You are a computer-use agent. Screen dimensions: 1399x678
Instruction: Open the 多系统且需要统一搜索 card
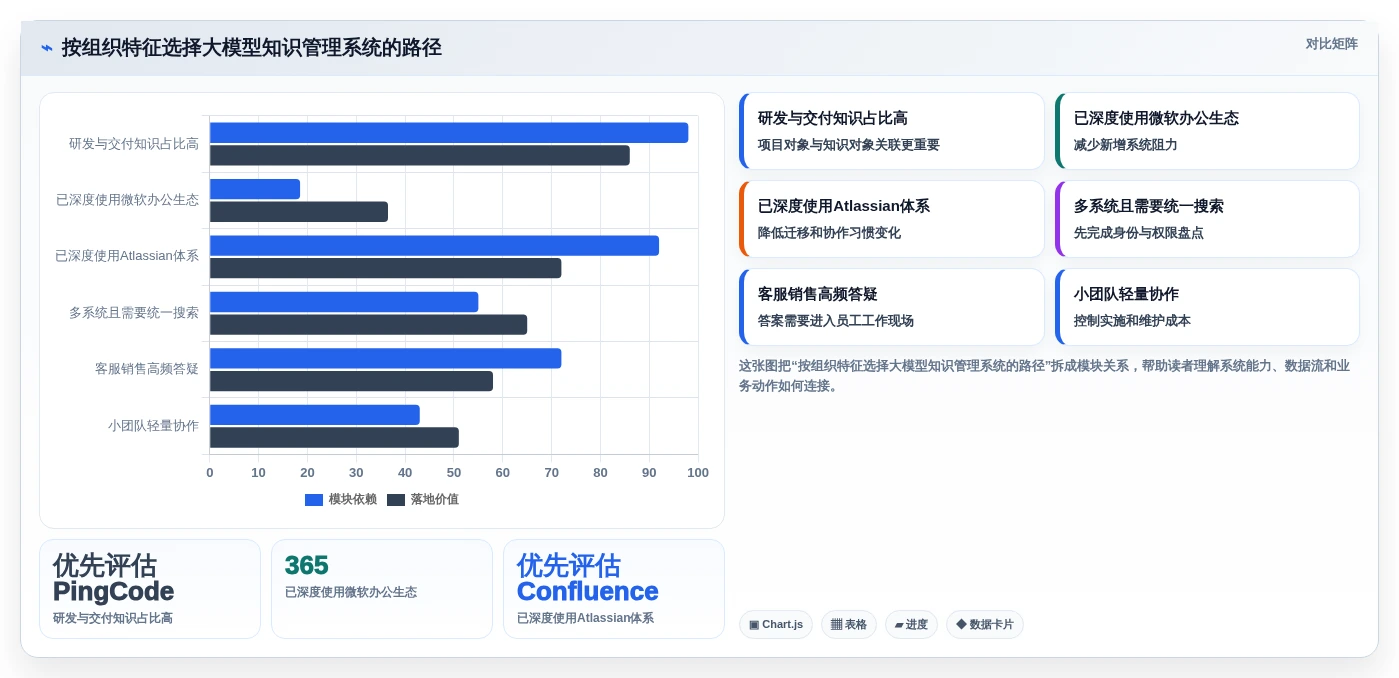(x=1207, y=219)
